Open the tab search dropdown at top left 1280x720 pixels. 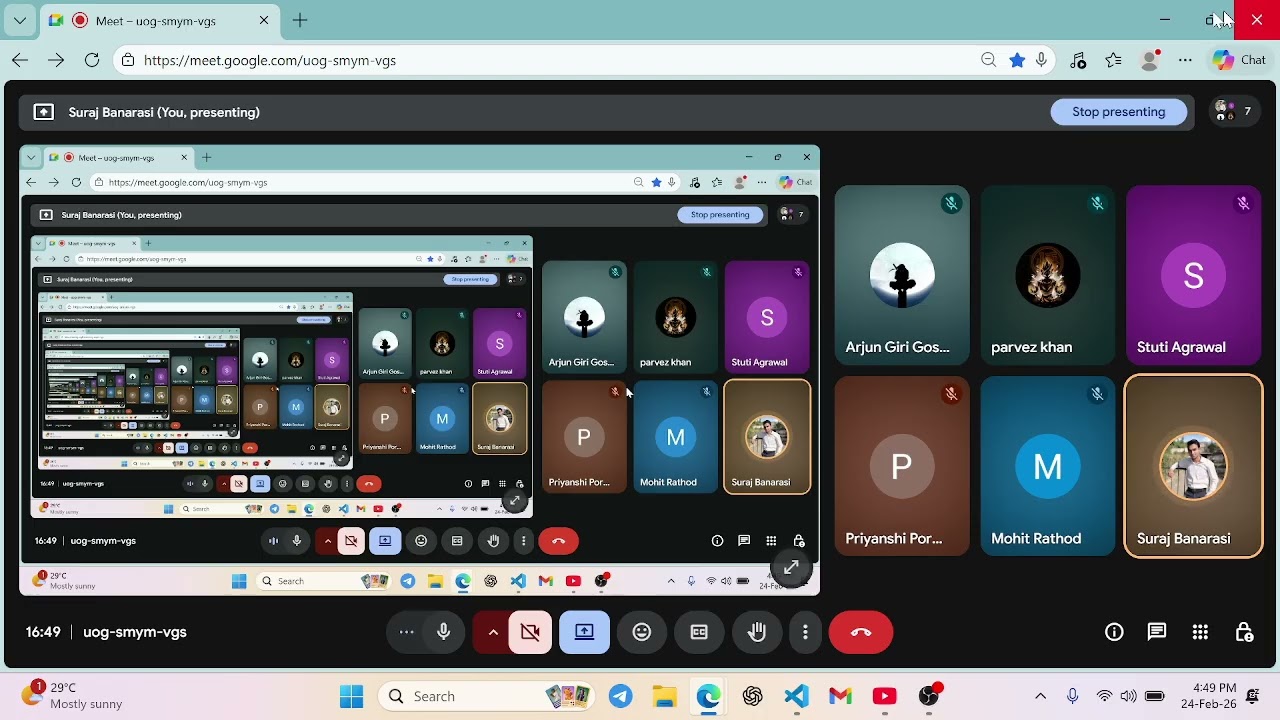tap(20, 20)
